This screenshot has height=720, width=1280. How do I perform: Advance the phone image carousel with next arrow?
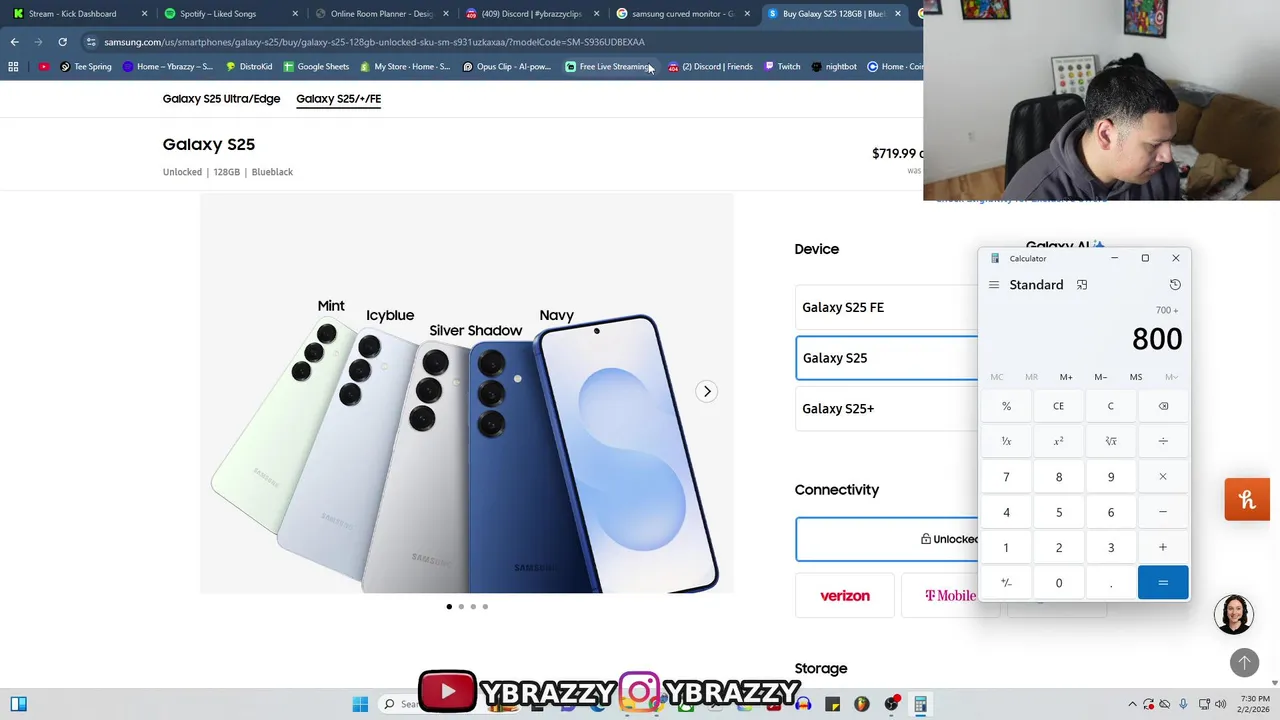tap(707, 391)
